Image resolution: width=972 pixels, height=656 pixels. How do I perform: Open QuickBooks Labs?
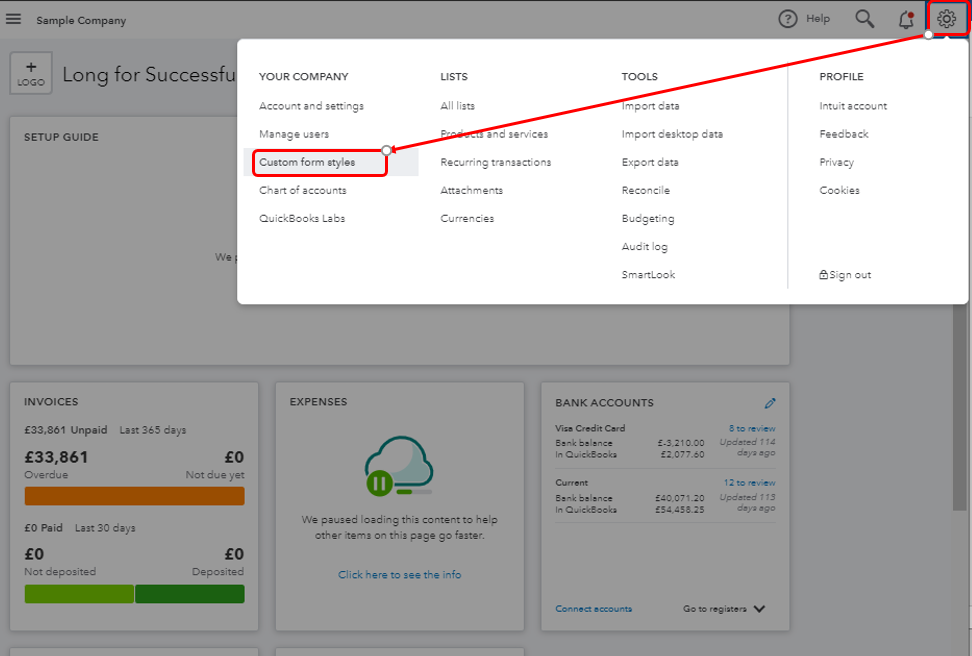click(302, 218)
